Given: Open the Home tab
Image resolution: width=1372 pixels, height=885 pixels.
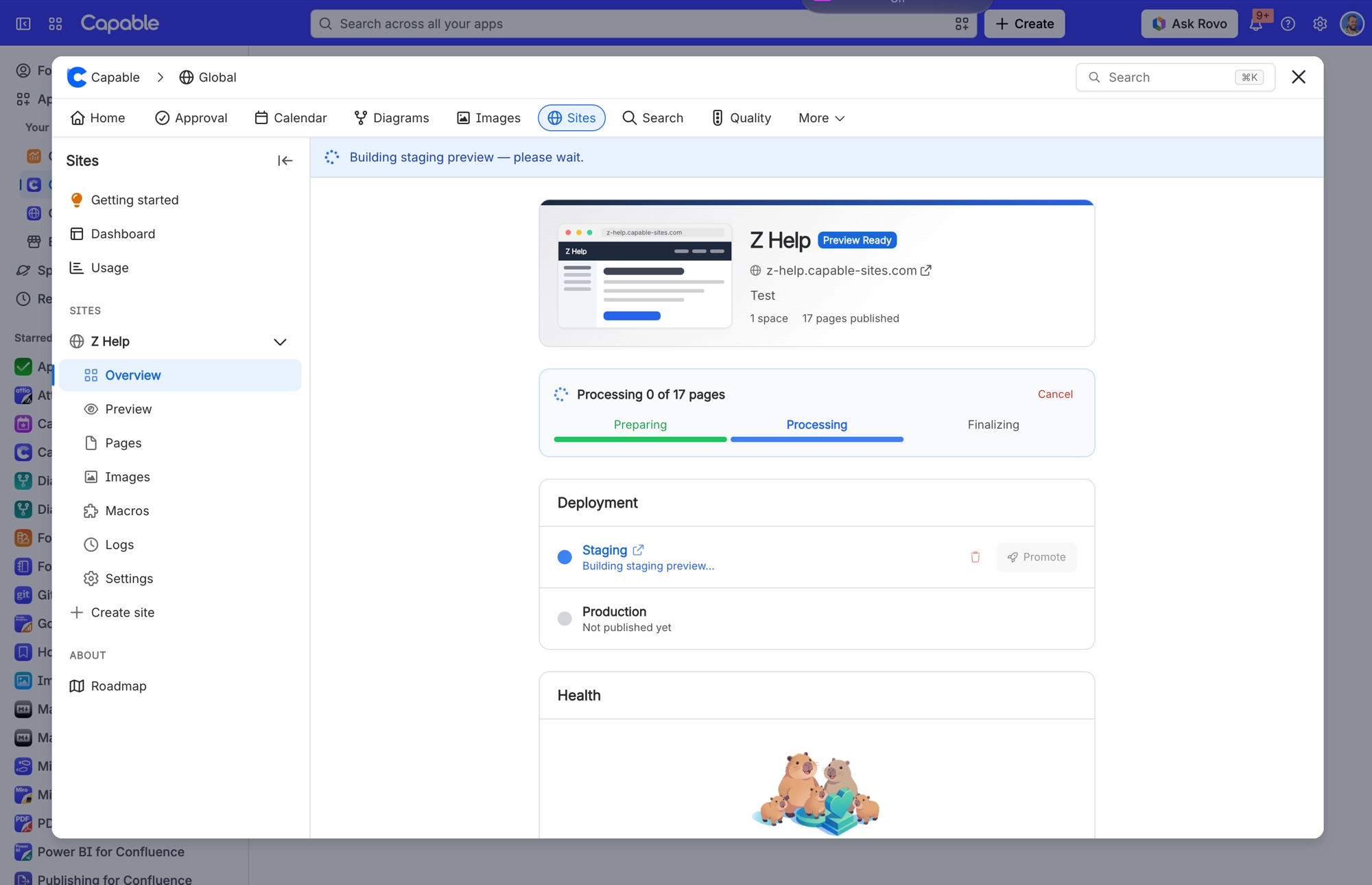Looking at the screenshot, I should point(97,118).
